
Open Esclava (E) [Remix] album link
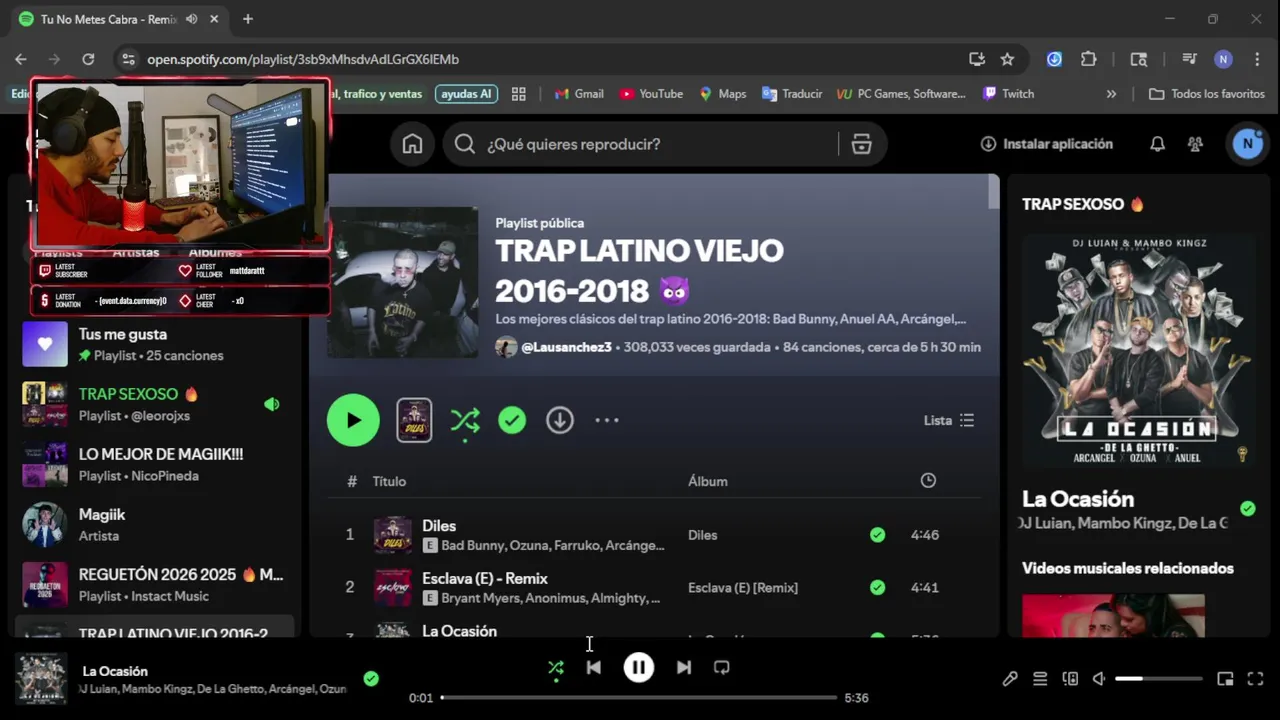(743, 587)
